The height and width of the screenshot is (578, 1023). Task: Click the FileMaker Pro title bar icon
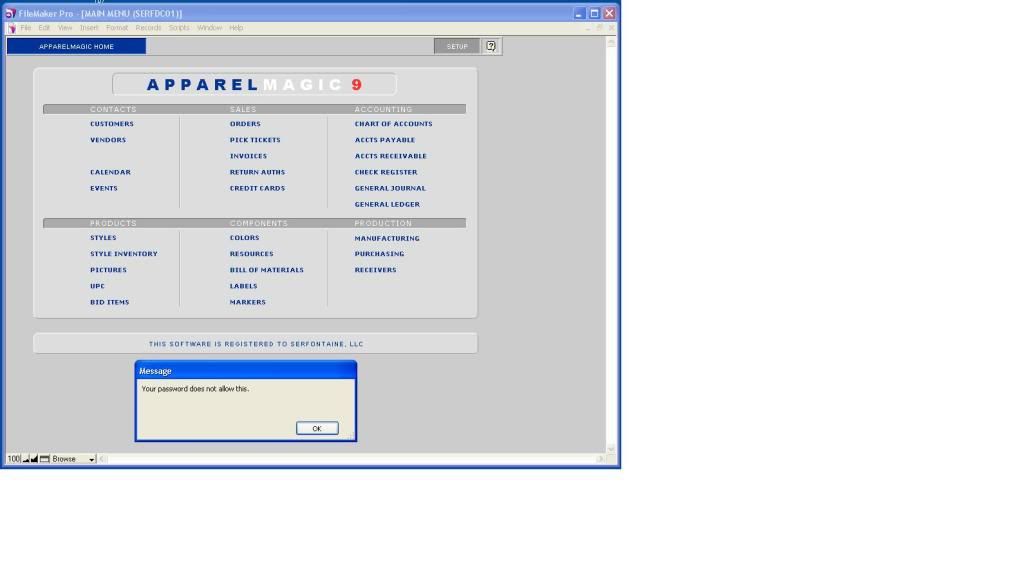(10, 13)
